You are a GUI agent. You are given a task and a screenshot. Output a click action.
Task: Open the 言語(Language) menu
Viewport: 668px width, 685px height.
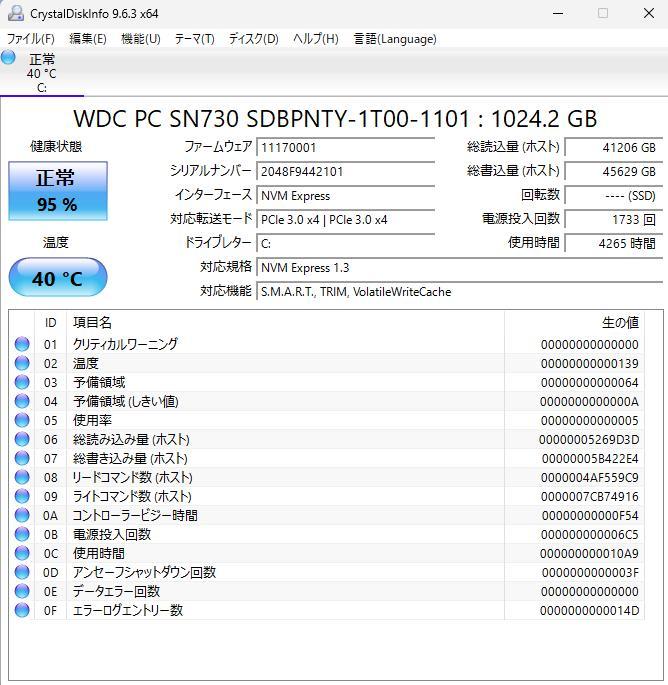[x=395, y=39]
